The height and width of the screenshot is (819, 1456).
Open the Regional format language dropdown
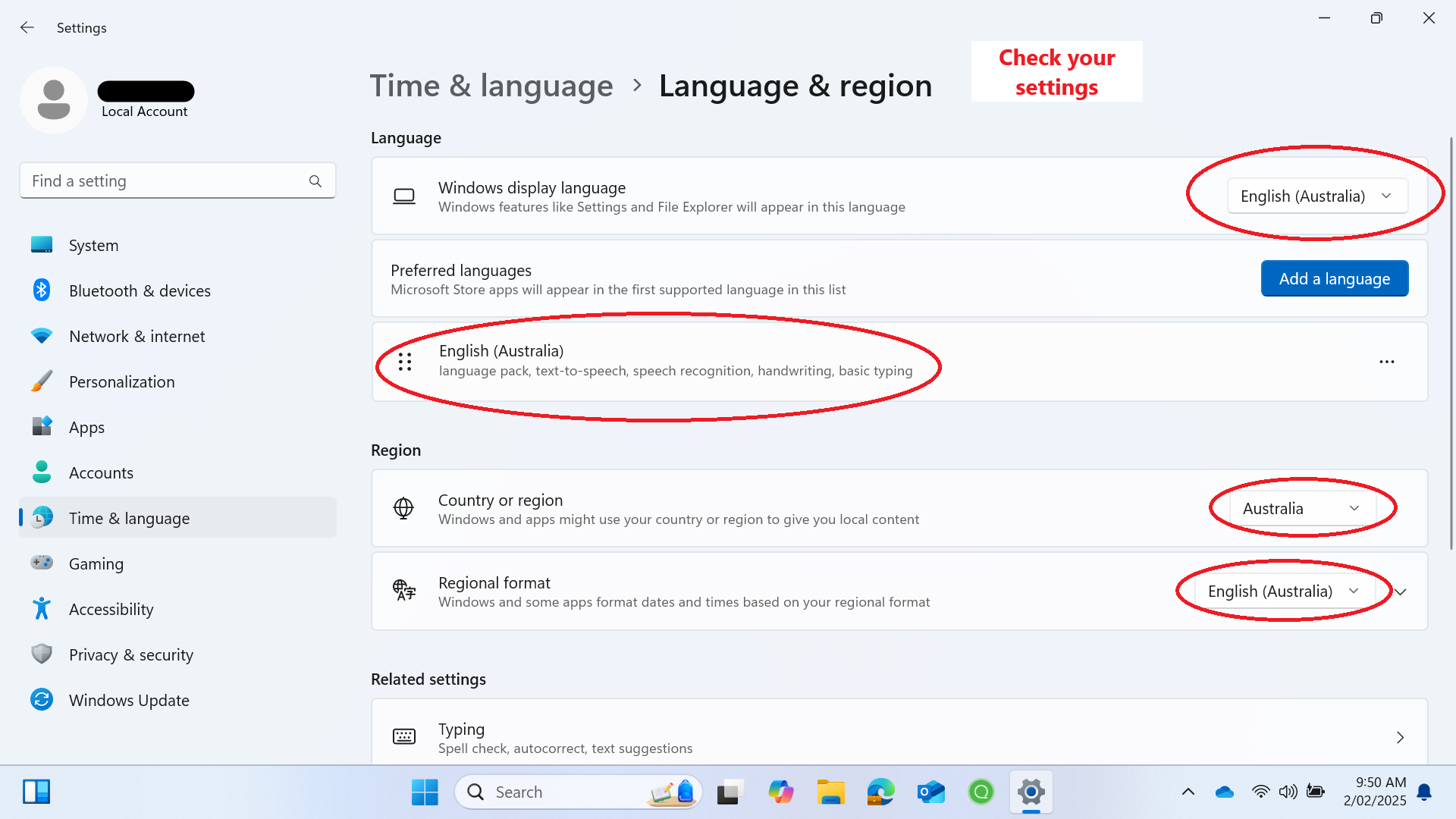pos(1283,591)
